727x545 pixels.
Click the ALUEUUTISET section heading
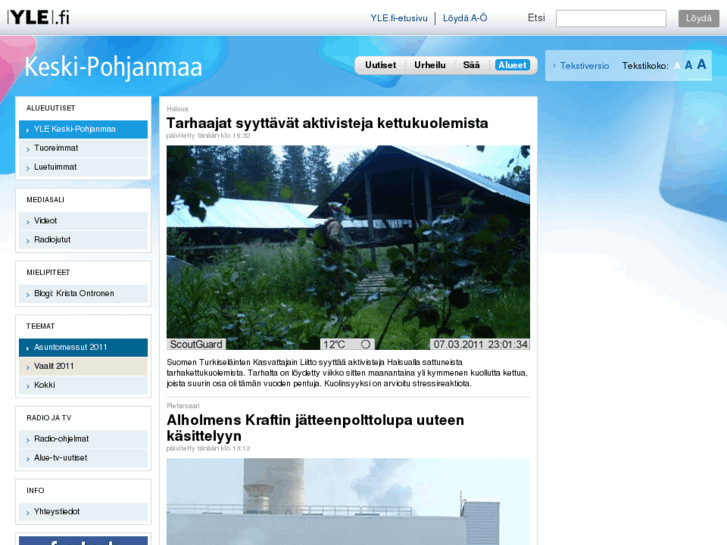click(x=51, y=108)
